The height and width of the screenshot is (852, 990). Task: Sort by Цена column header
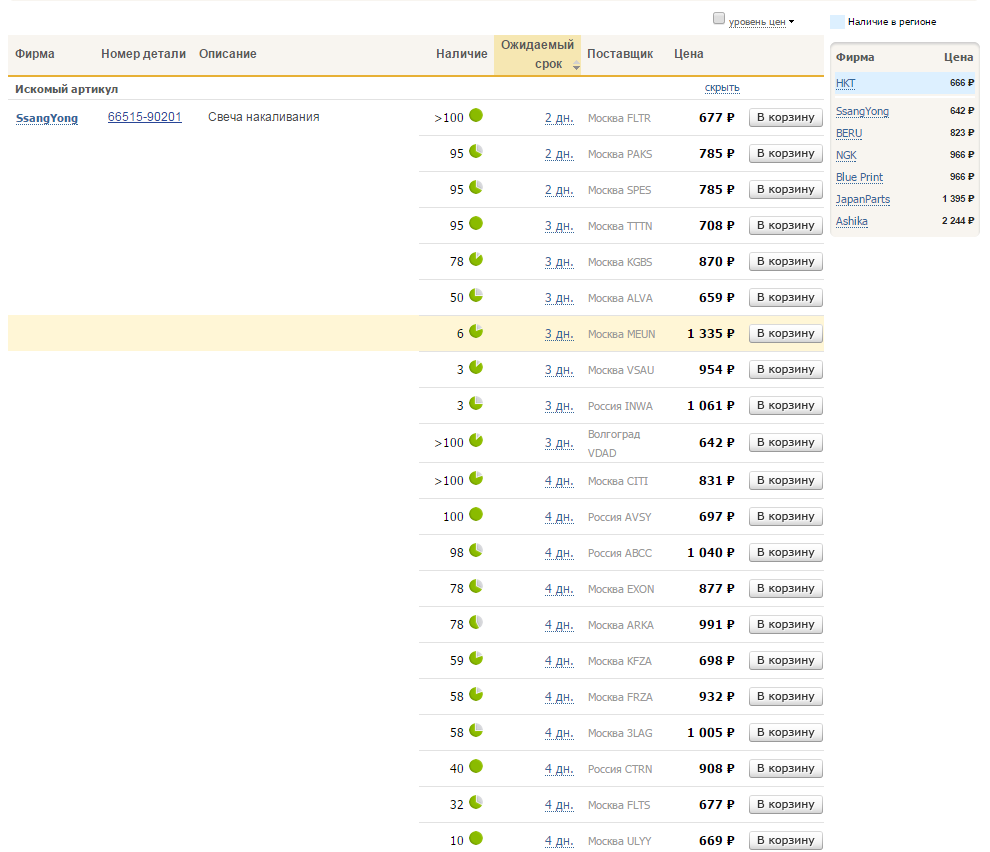point(689,54)
